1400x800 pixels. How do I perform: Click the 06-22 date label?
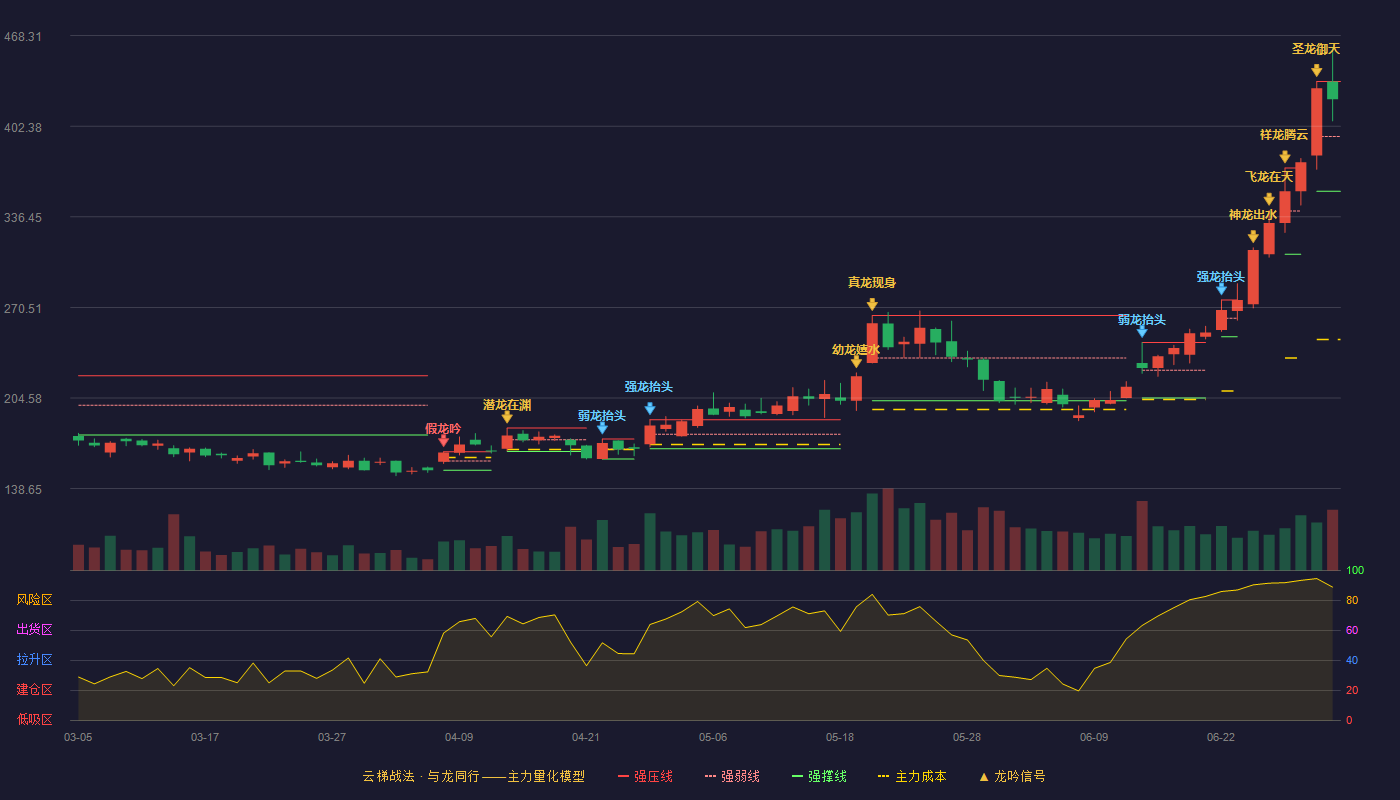tap(1221, 737)
